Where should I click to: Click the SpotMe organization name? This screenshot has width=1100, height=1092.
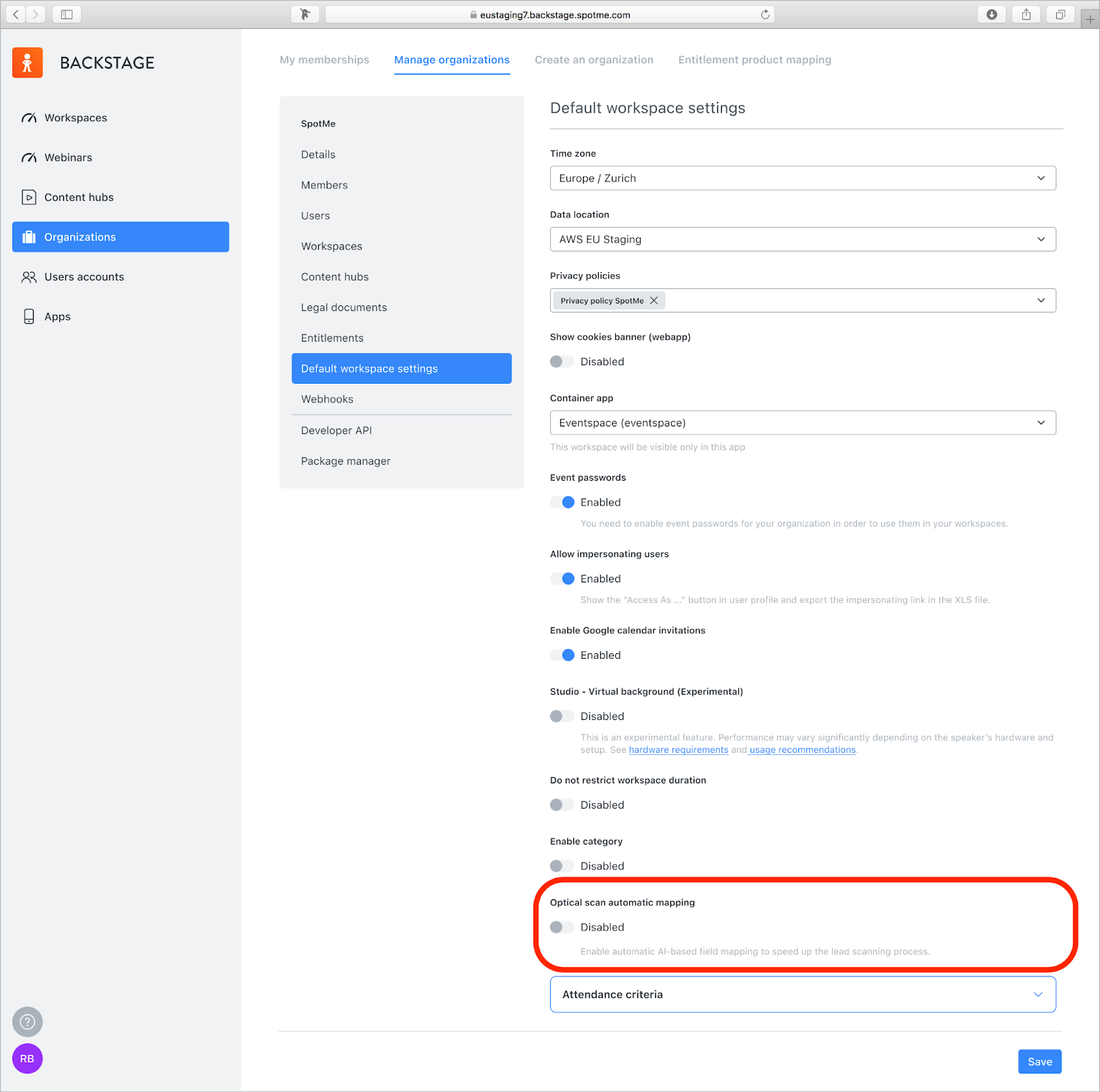click(x=318, y=124)
